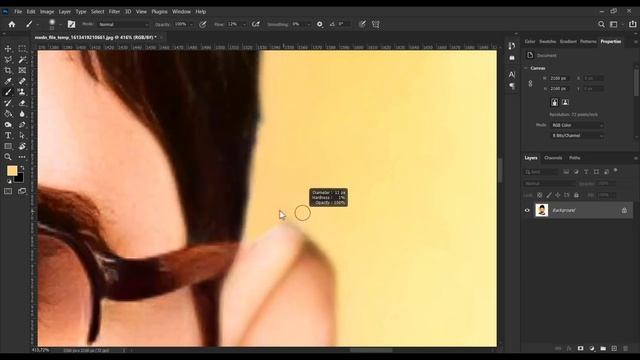640x360 pixels.
Task: Open the Smoothing value dropdown
Action: [308, 24]
